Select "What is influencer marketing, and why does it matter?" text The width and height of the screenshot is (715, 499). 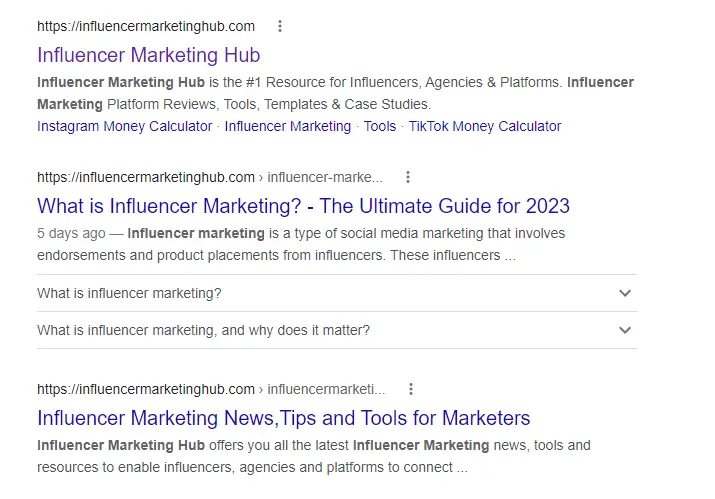coord(203,330)
